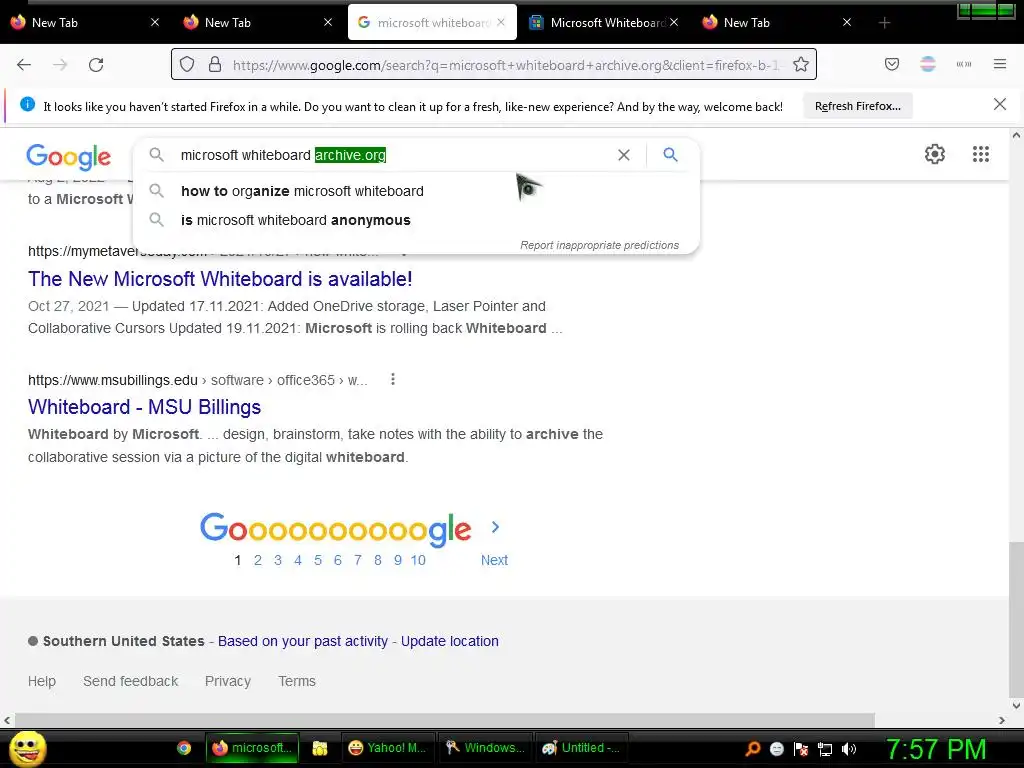Go to results page 10
The height and width of the screenshot is (768, 1024).
(418, 560)
